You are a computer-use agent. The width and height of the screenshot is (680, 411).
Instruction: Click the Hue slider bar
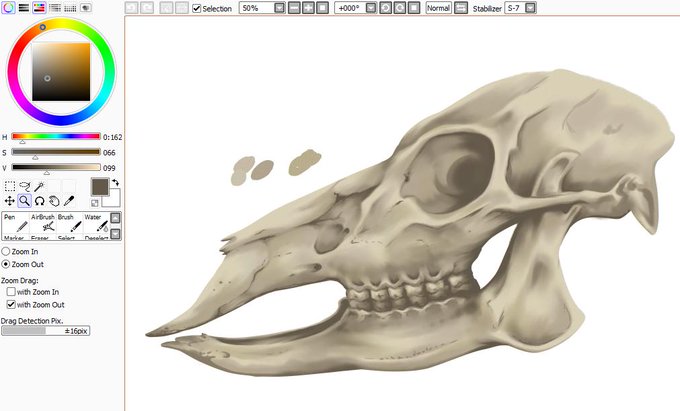(x=56, y=137)
